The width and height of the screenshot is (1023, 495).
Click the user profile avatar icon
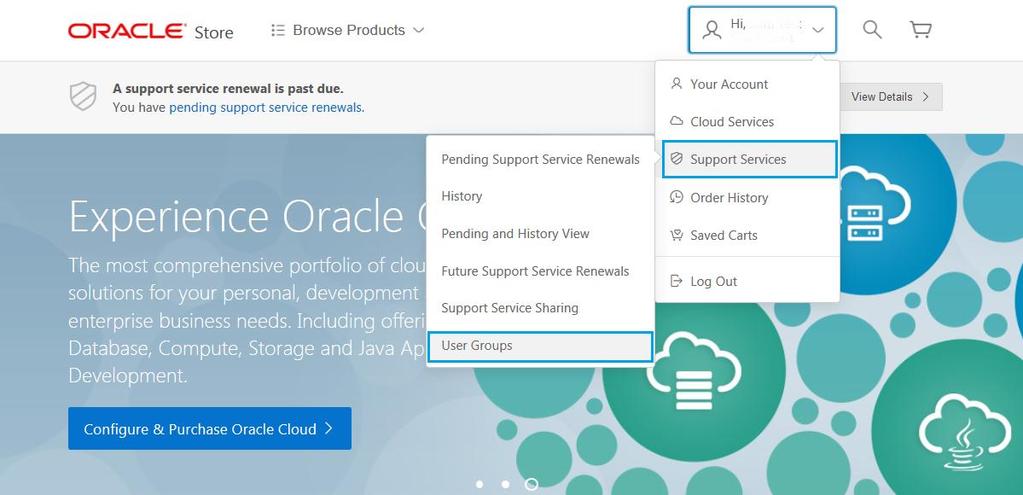point(712,29)
